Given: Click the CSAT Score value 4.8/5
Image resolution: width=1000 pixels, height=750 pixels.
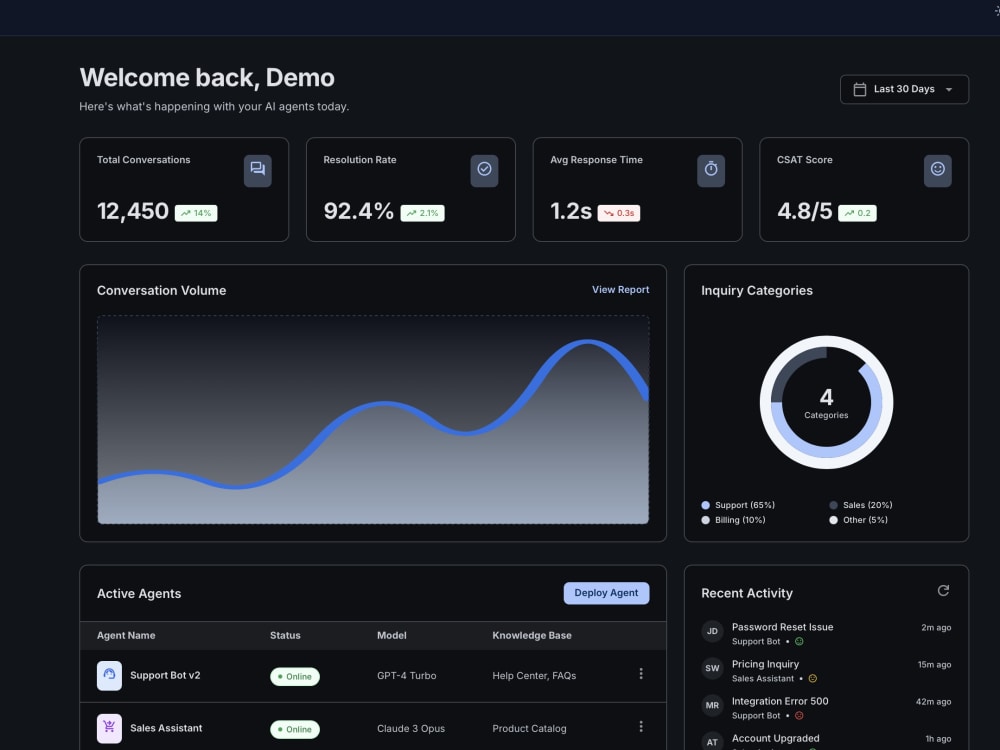Looking at the screenshot, I should 804,211.
